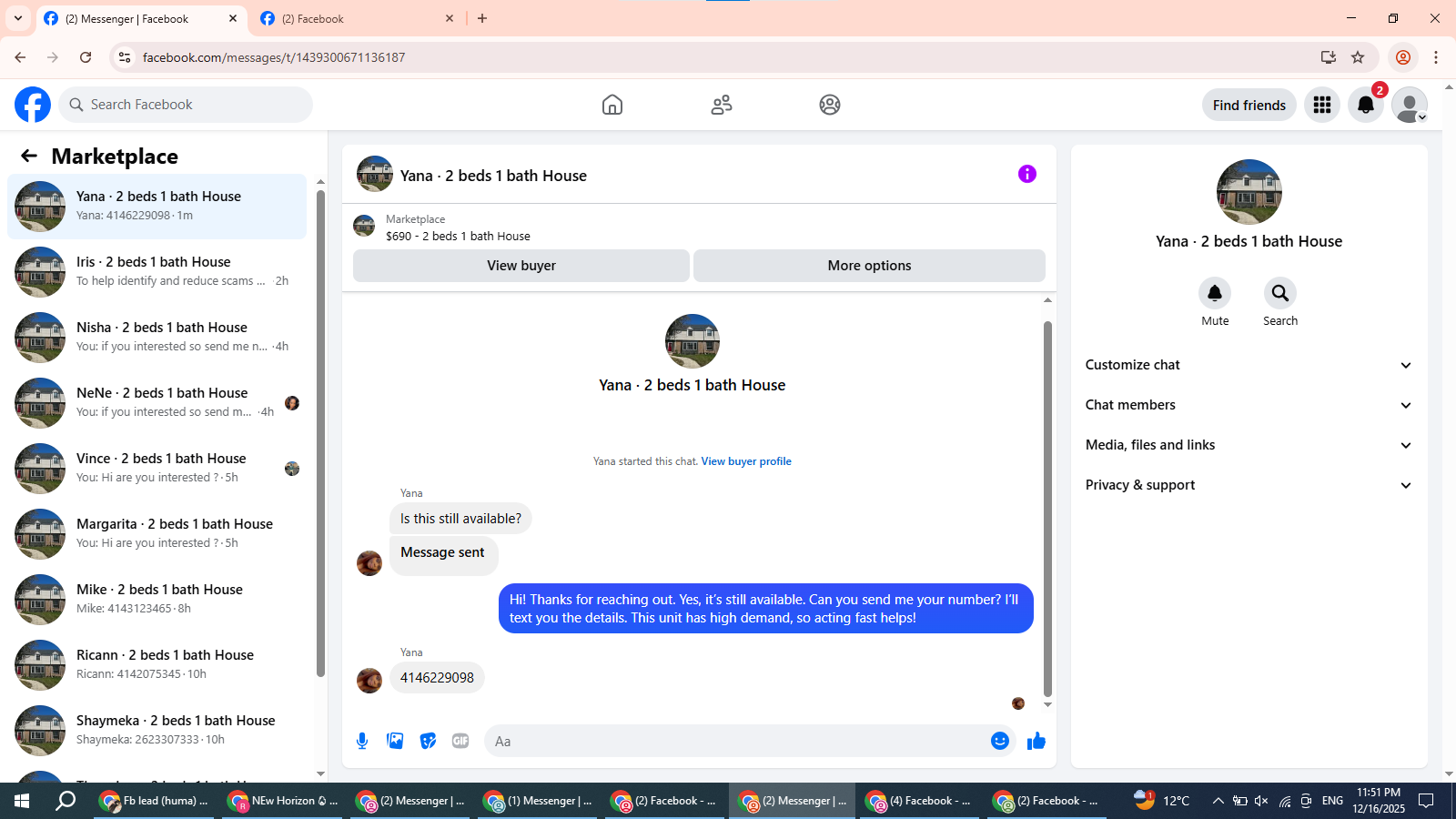Click the install app icon in address bar

tap(1329, 57)
